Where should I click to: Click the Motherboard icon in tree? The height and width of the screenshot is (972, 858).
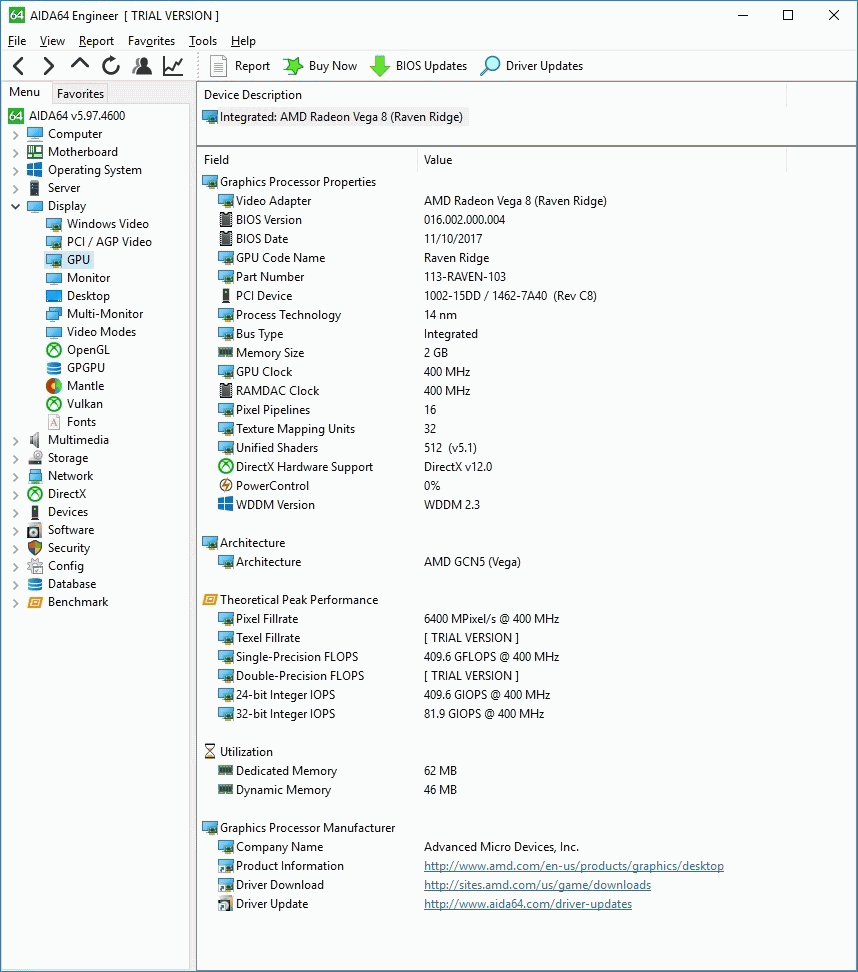point(35,152)
